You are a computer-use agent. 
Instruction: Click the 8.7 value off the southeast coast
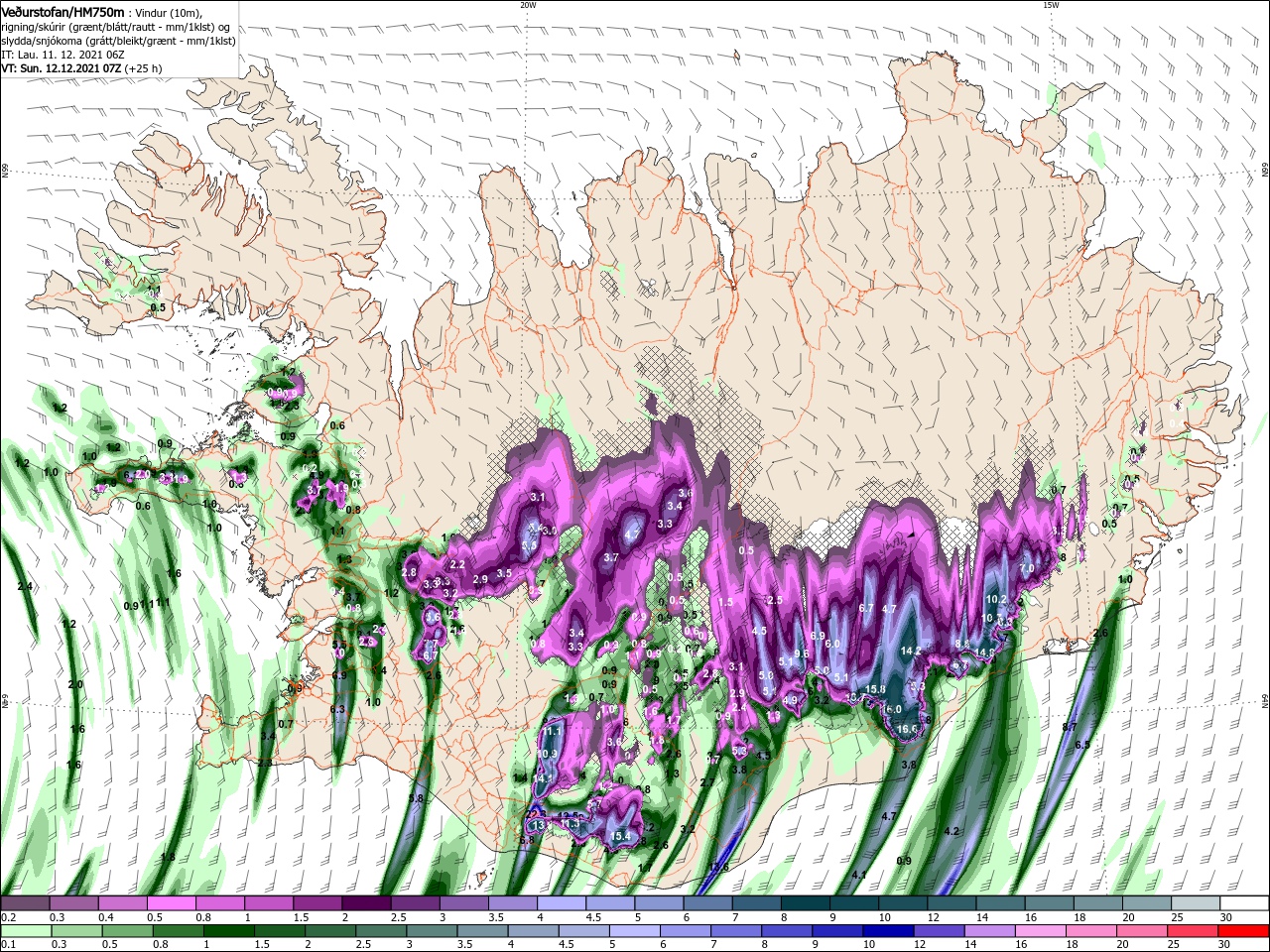[1070, 727]
